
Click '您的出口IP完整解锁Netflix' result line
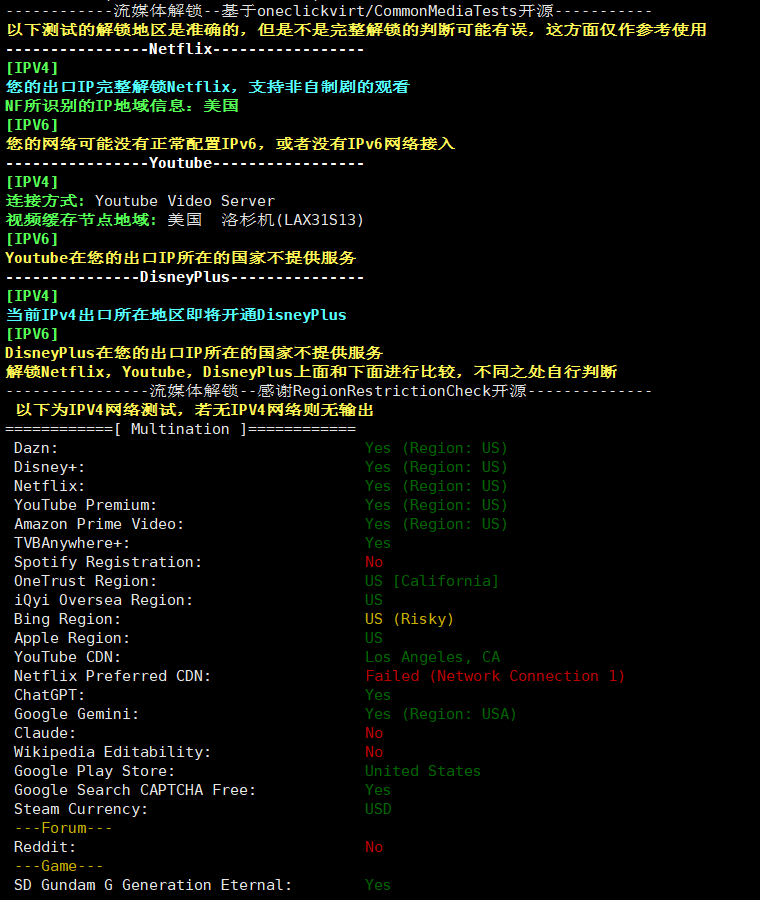click(x=207, y=87)
